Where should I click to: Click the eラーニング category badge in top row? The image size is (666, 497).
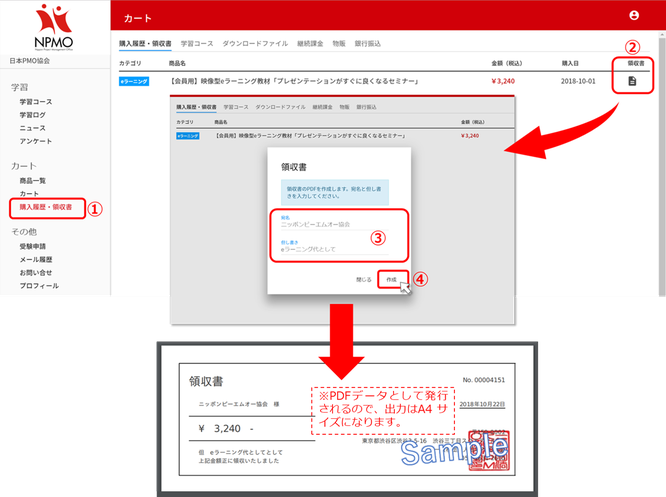pyautogui.click(x=134, y=81)
